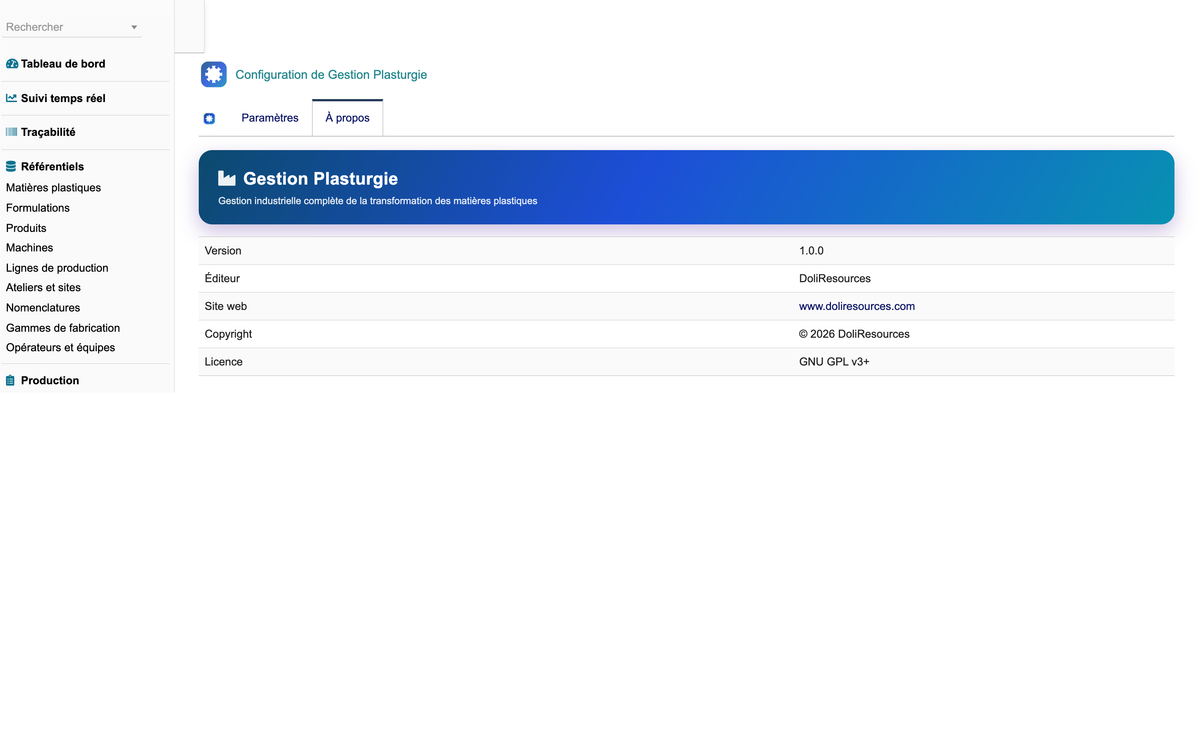Open Gammes de fabrication

click(63, 328)
